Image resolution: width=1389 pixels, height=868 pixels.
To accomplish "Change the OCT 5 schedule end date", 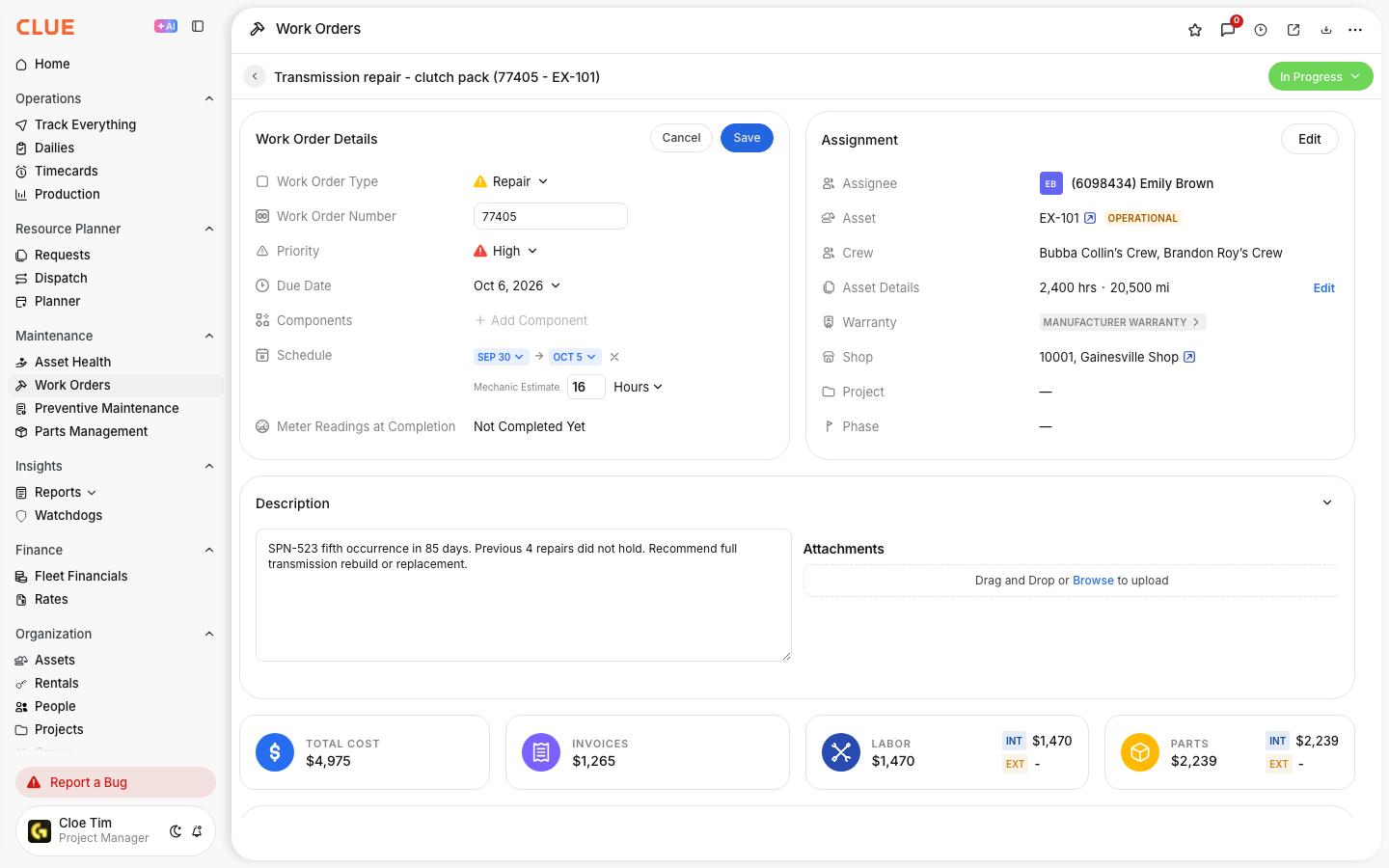I will coord(575,357).
